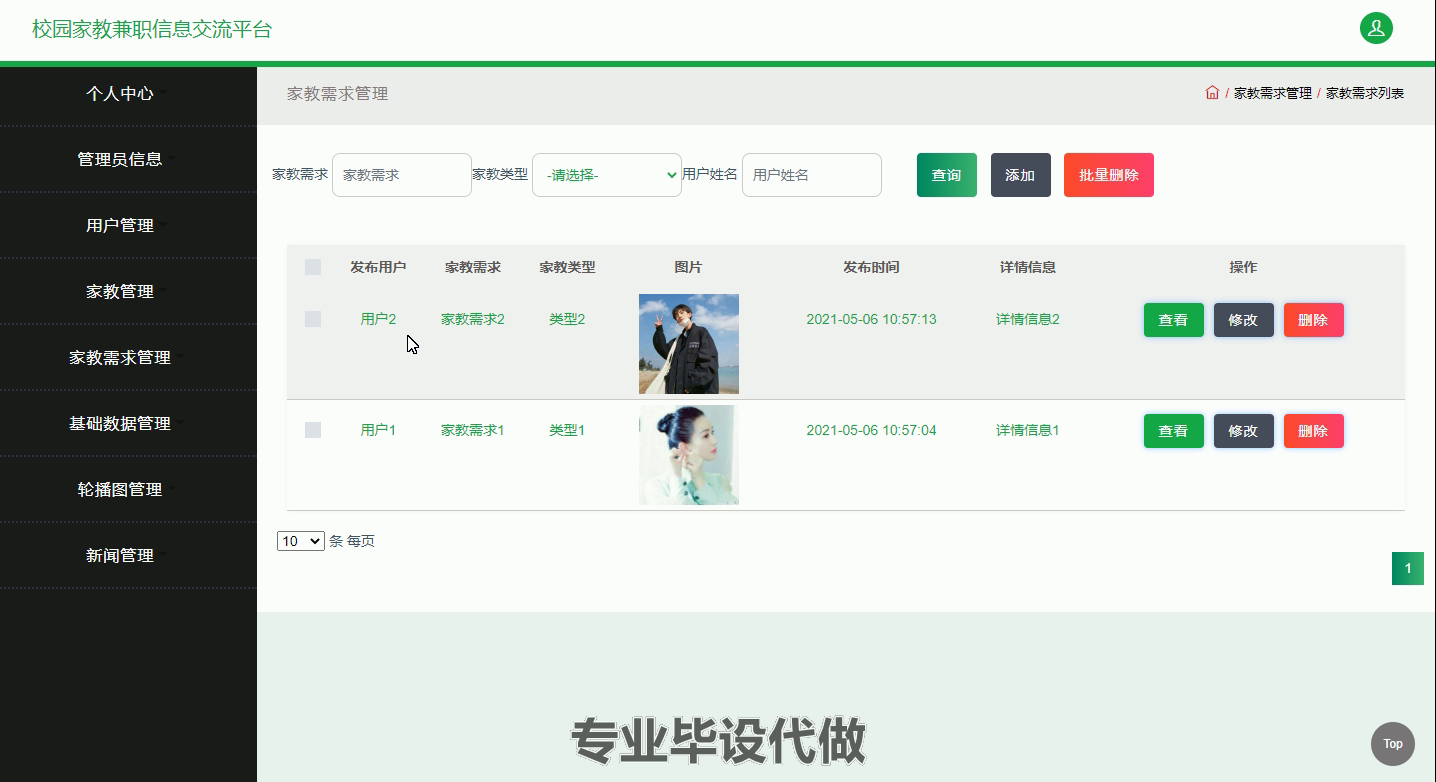The height and width of the screenshot is (782, 1436).
Task: Click 查看 for the 用户2 row
Action: click(1174, 320)
